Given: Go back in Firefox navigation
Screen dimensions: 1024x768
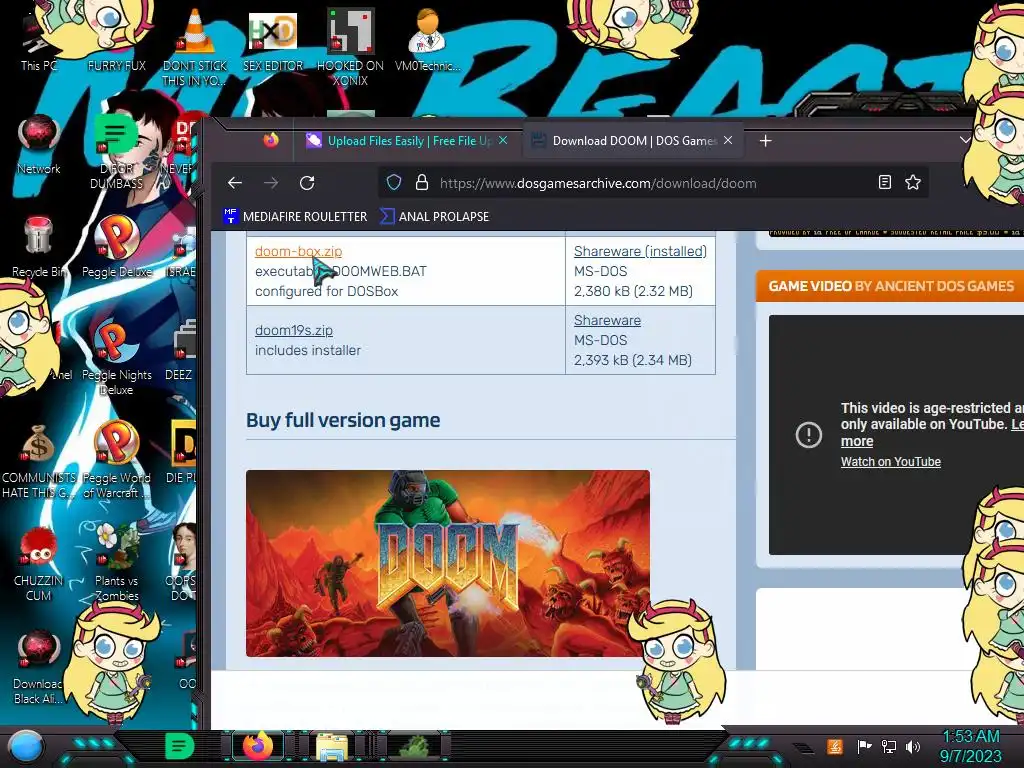Looking at the screenshot, I should (235, 183).
